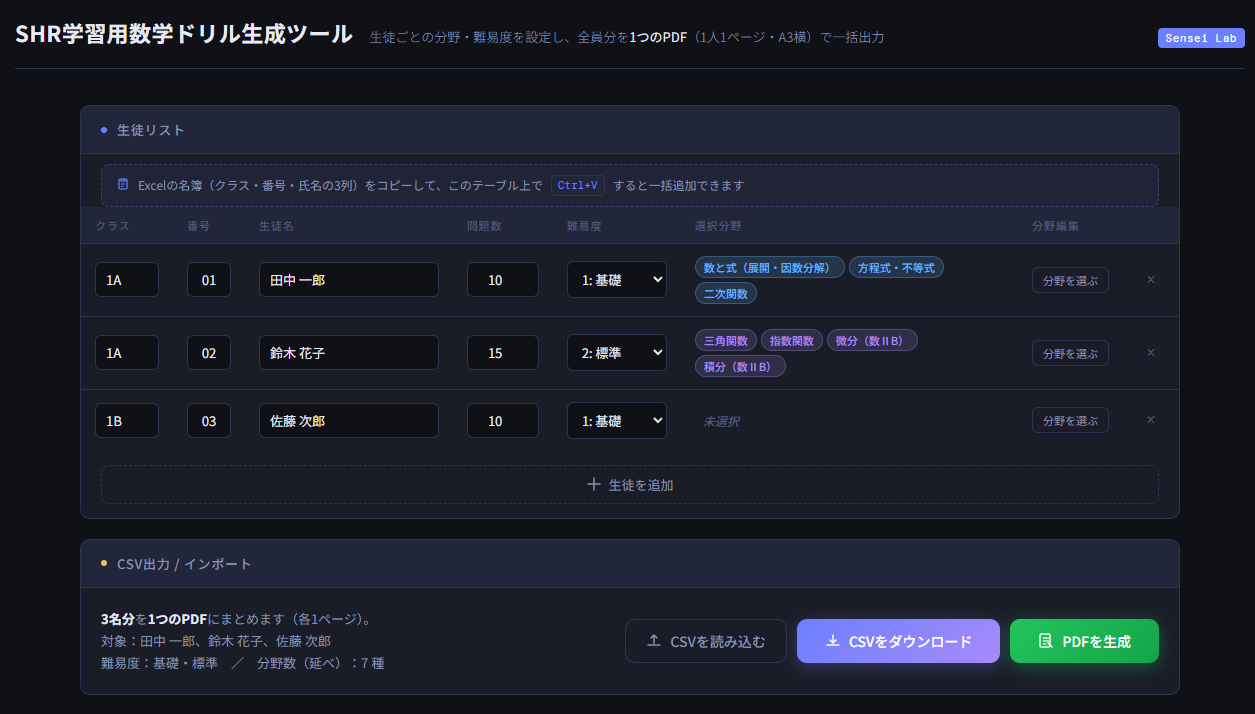Click the download icon on CSVをダウンロード

coord(832,641)
